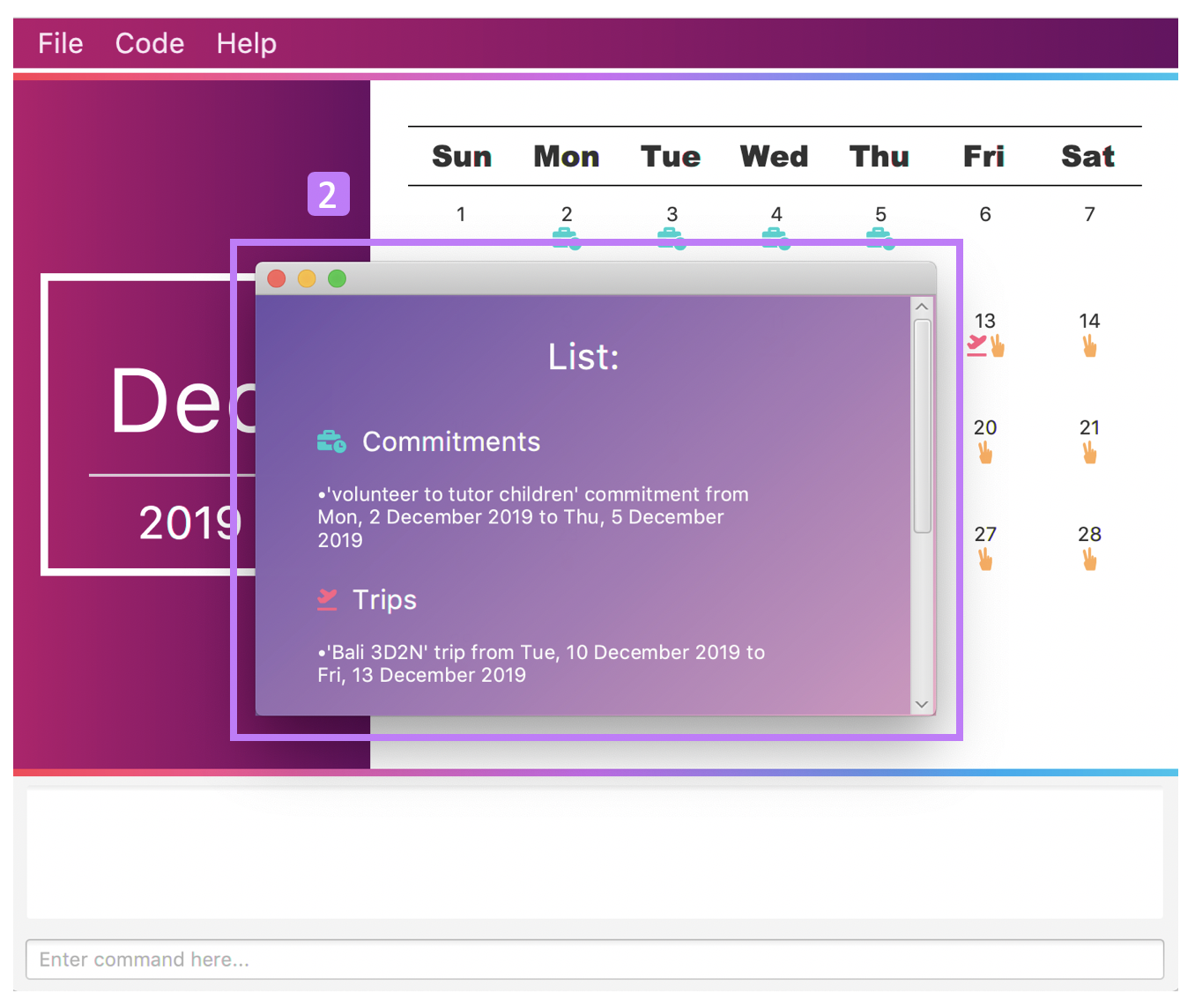
Task: Click the Sun column header
Action: tap(462, 156)
